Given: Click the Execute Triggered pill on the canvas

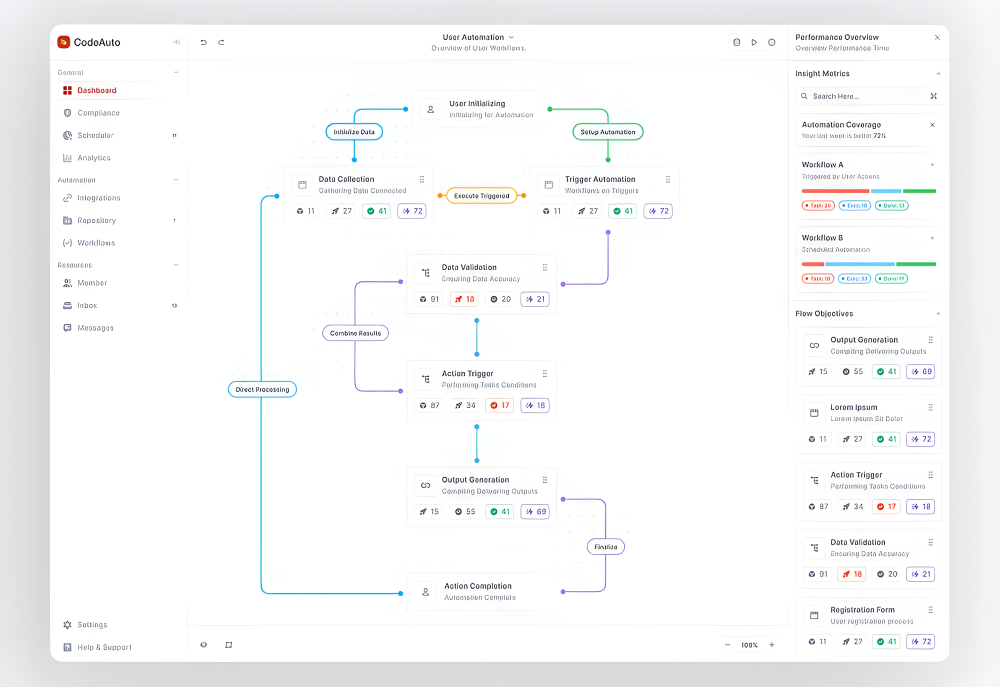Looking at the screenshot, I should [x=483, y=194].
